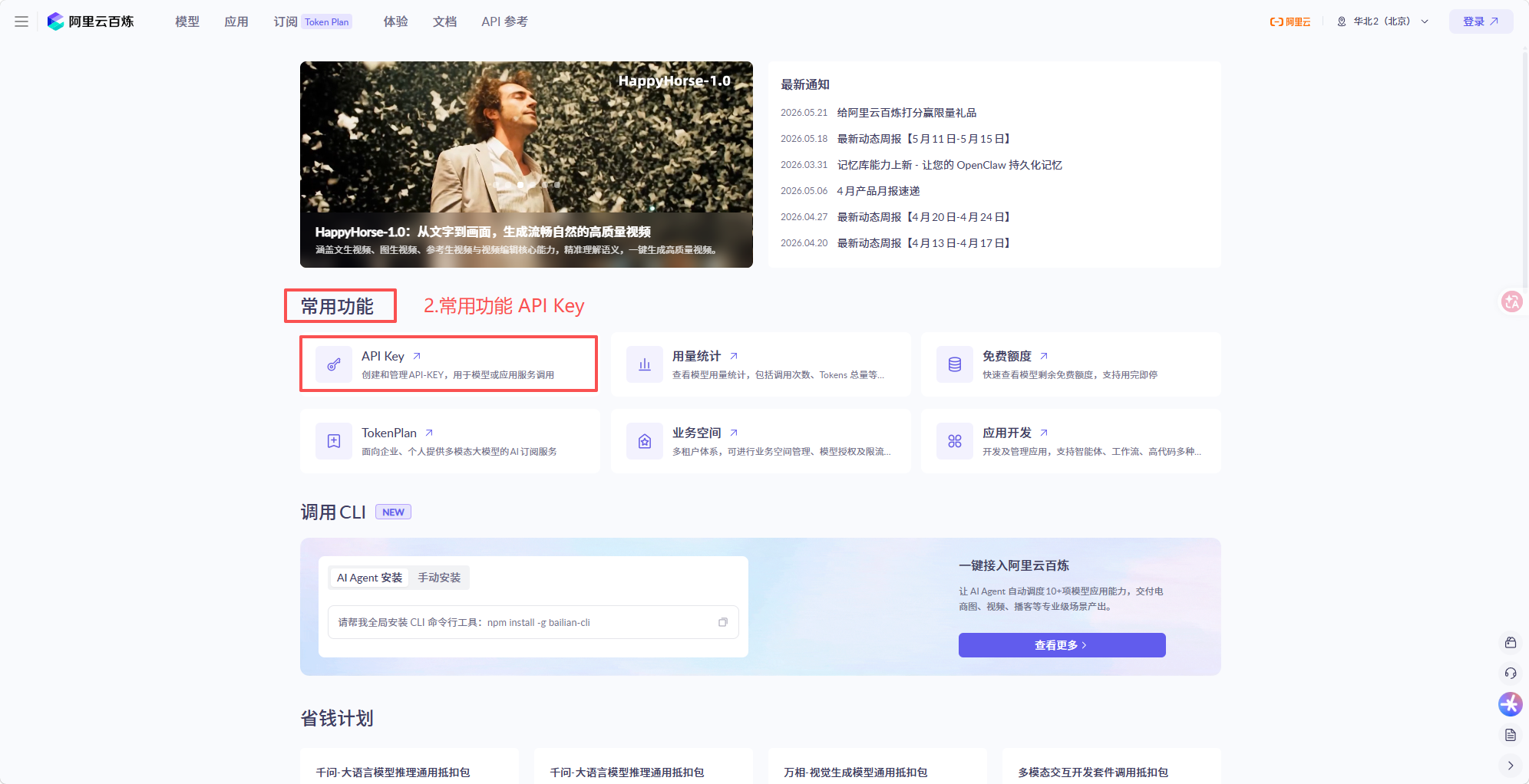Viewport: 1529px width, 784px height.
Task: Open the 文档 menu
Action: [445, 21]
